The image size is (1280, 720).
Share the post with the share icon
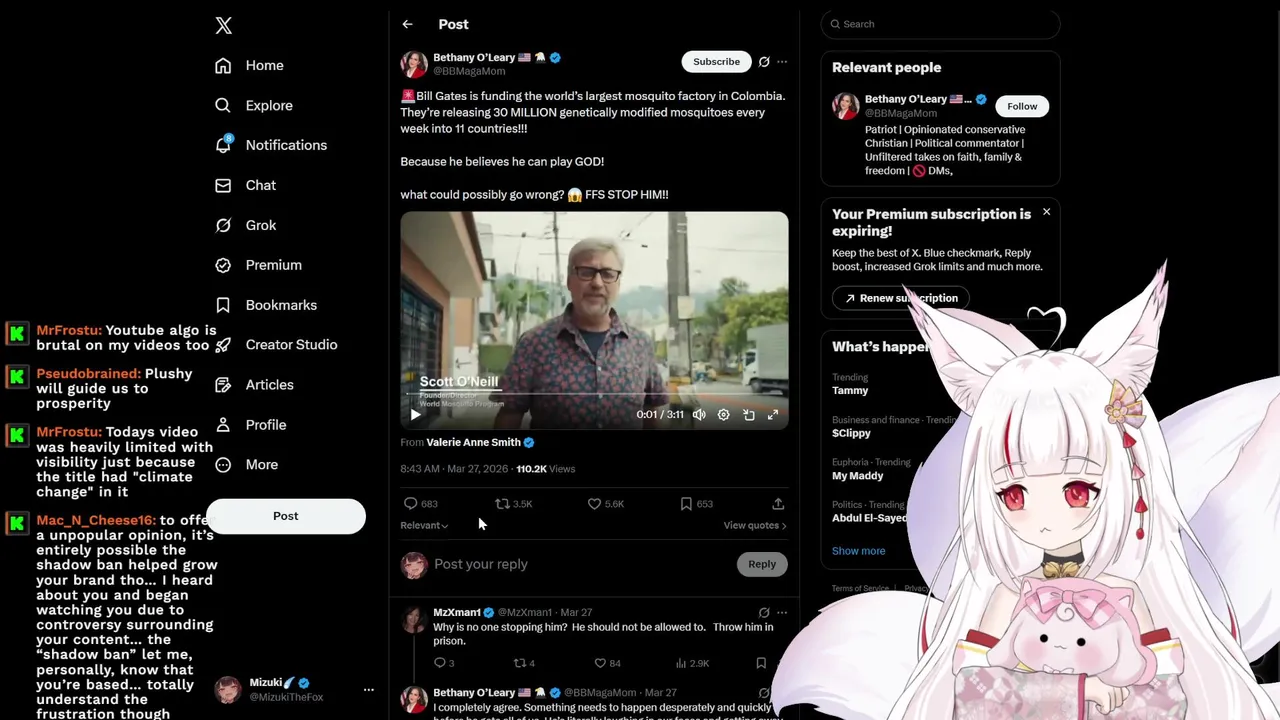coord(778,504)
